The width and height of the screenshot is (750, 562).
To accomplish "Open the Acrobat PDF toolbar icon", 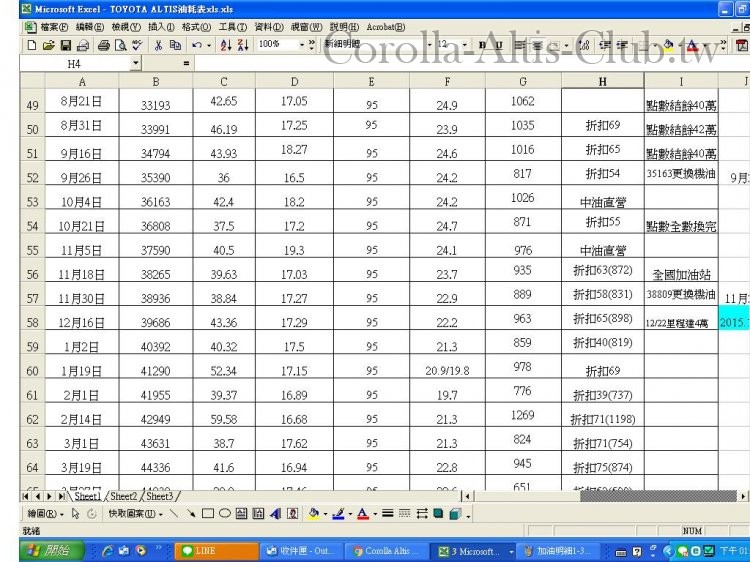I will [x=742, y=45].
